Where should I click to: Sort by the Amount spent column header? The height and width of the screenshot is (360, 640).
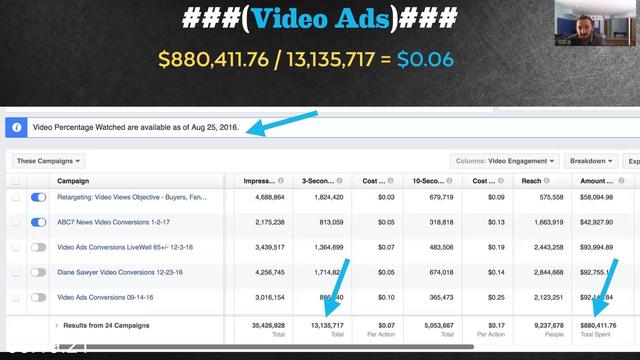pos(596,181)
